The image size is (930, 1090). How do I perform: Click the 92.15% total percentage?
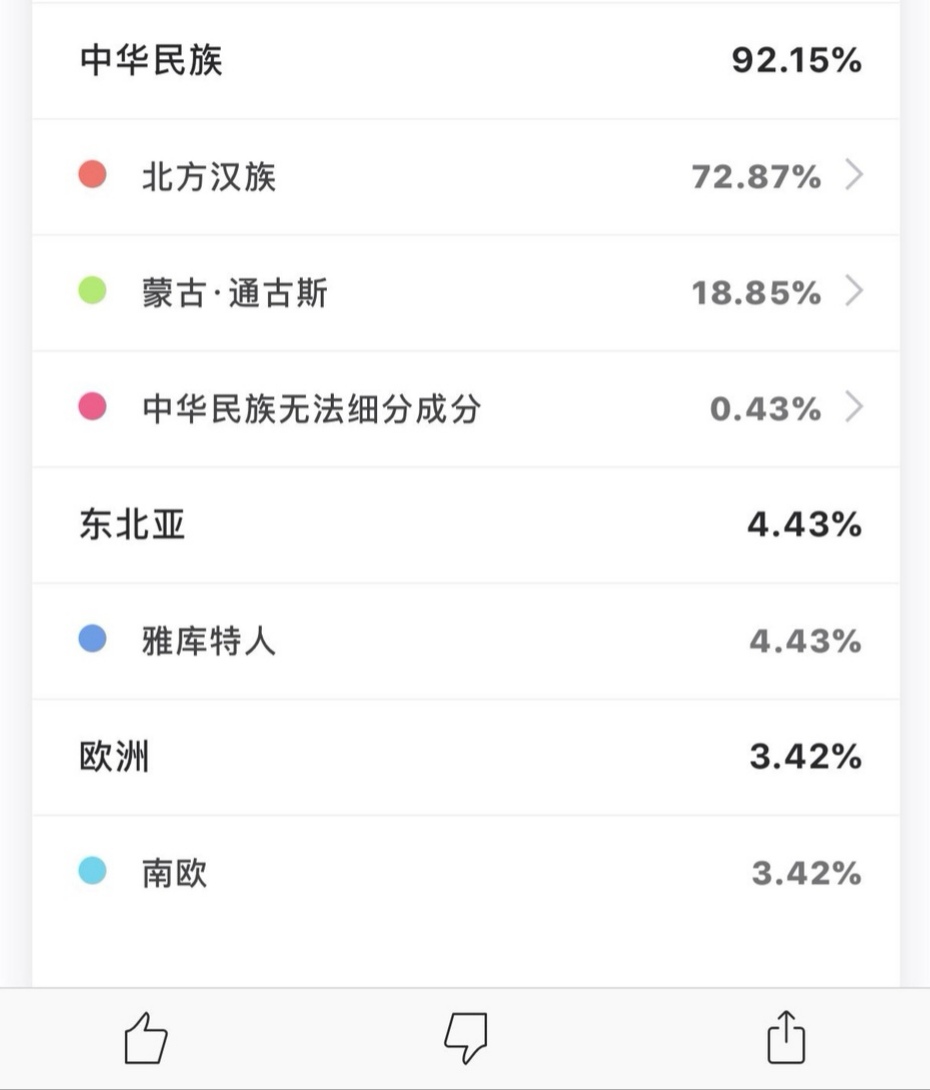coord(797,60)
